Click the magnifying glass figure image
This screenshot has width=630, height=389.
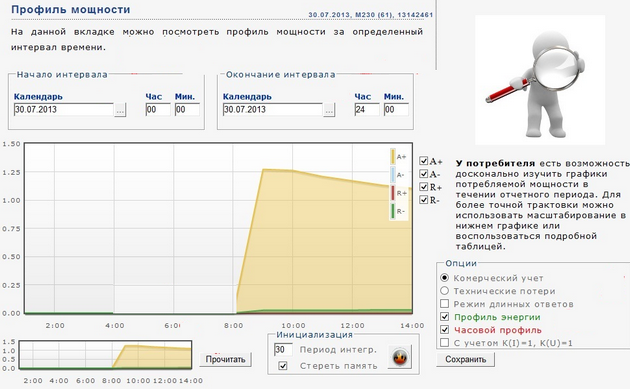click(540, 80)
